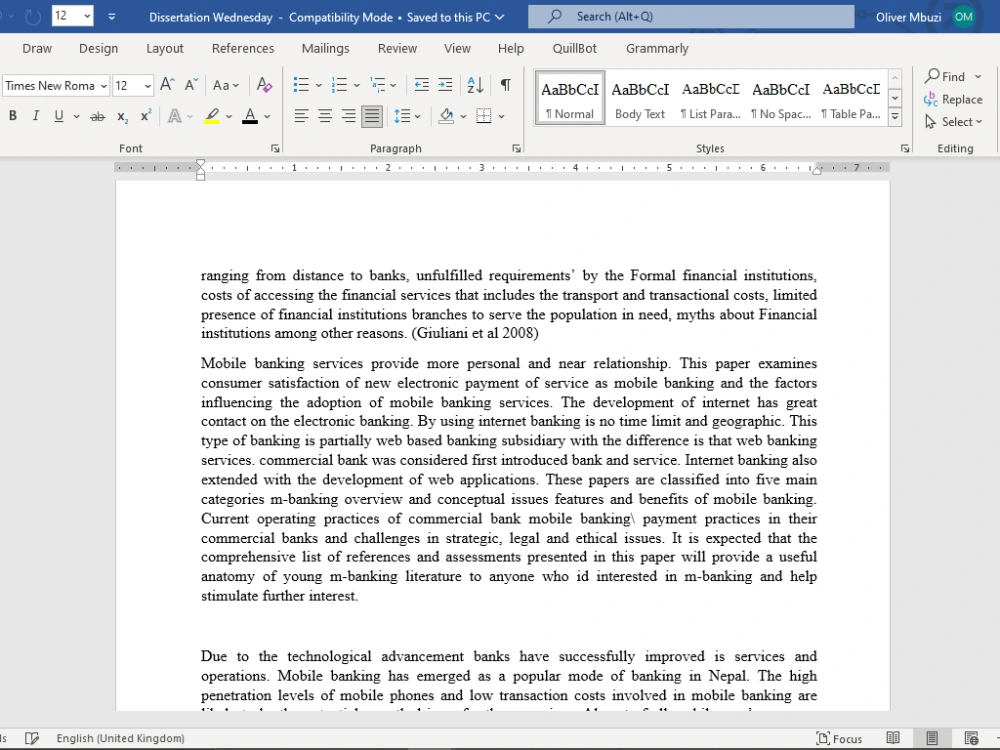Click the Numbering list icon
Viewport: 1000px width, 750px height.
339,85
